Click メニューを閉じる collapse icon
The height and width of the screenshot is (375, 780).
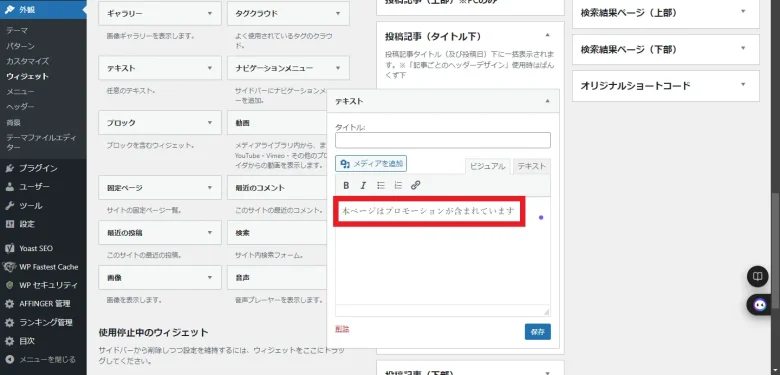click(x=9, y=359)
